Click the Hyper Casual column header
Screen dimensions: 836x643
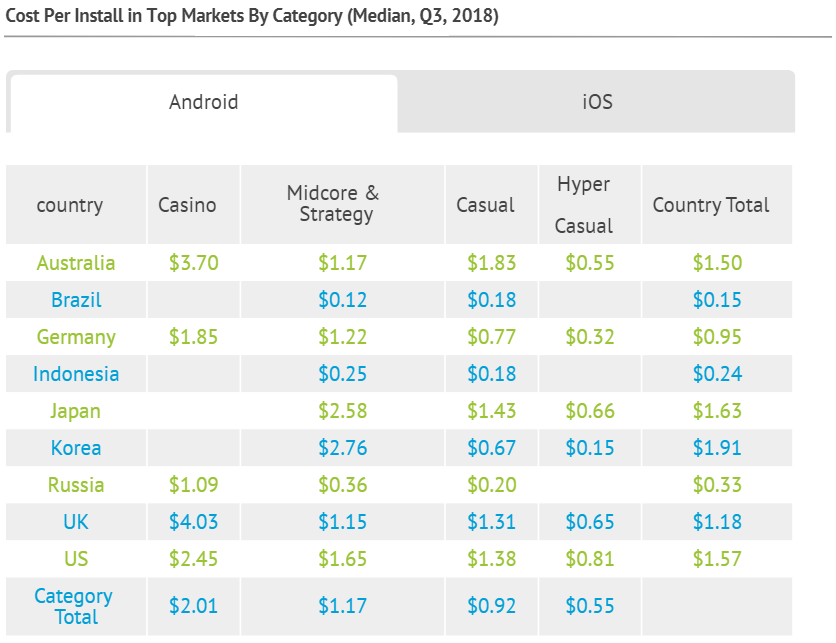[583, 205]
